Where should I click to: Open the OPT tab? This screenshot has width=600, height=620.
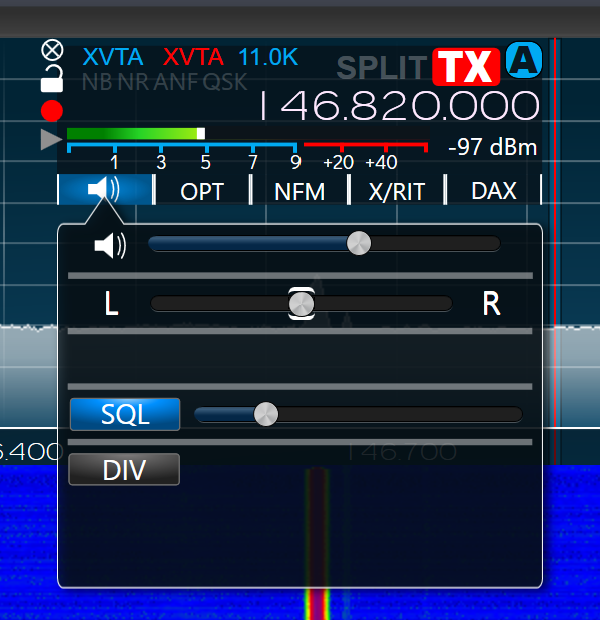point(202,191)
